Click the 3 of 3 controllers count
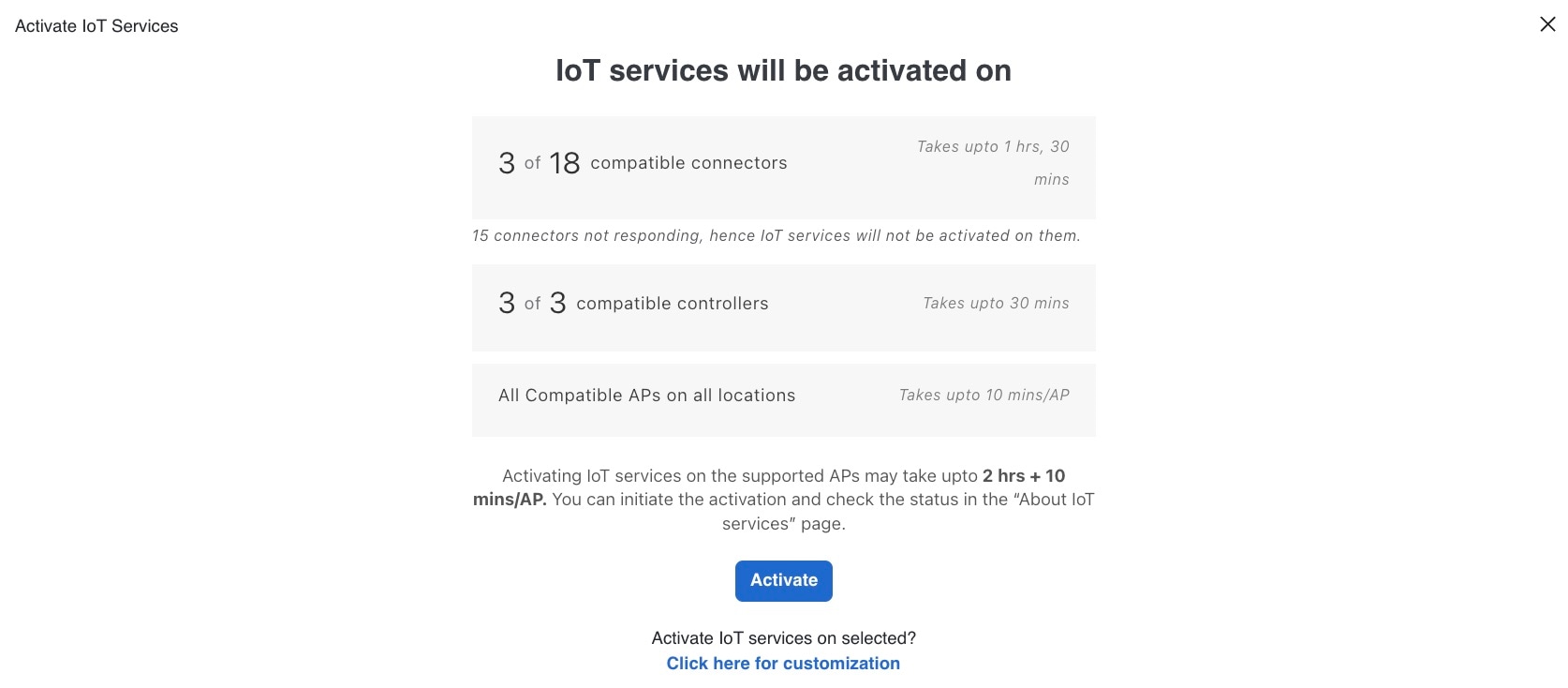 click(532, 303)
